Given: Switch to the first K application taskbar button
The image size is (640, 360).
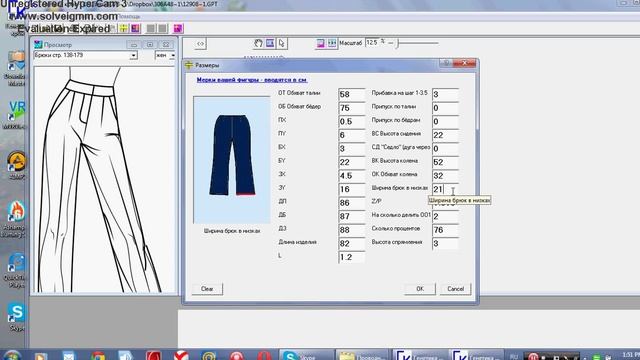Looking at the screenshot, I should 419,356.
